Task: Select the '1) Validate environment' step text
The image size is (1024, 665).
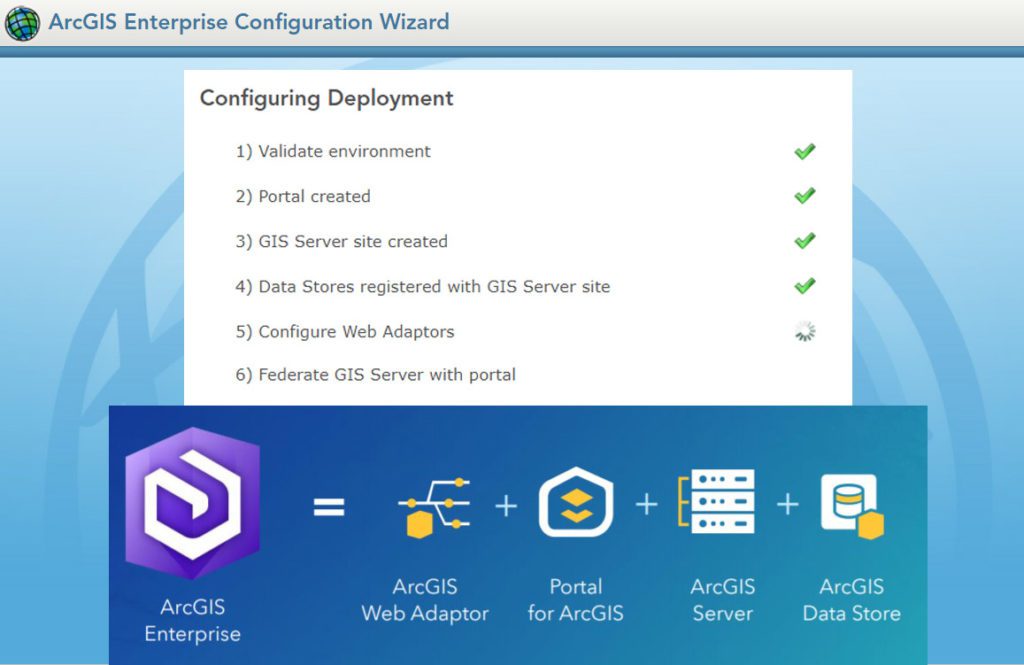Action: pos(333,152)
